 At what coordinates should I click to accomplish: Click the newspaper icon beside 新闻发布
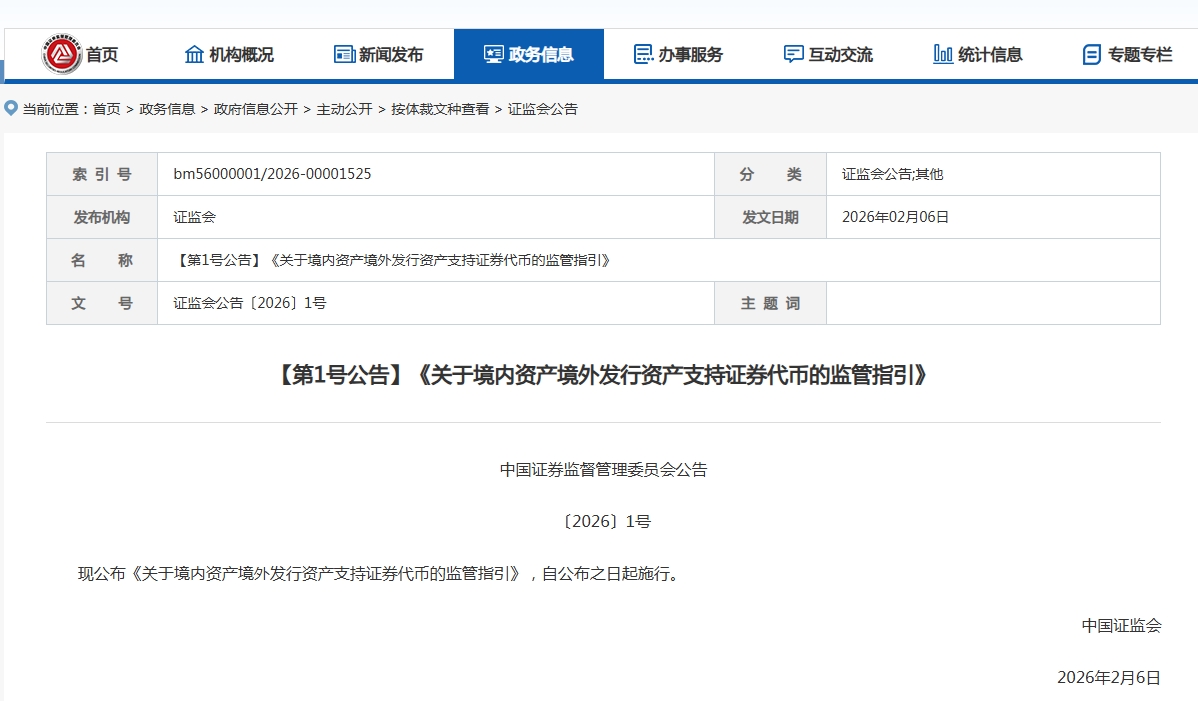[x=343, y=53]
